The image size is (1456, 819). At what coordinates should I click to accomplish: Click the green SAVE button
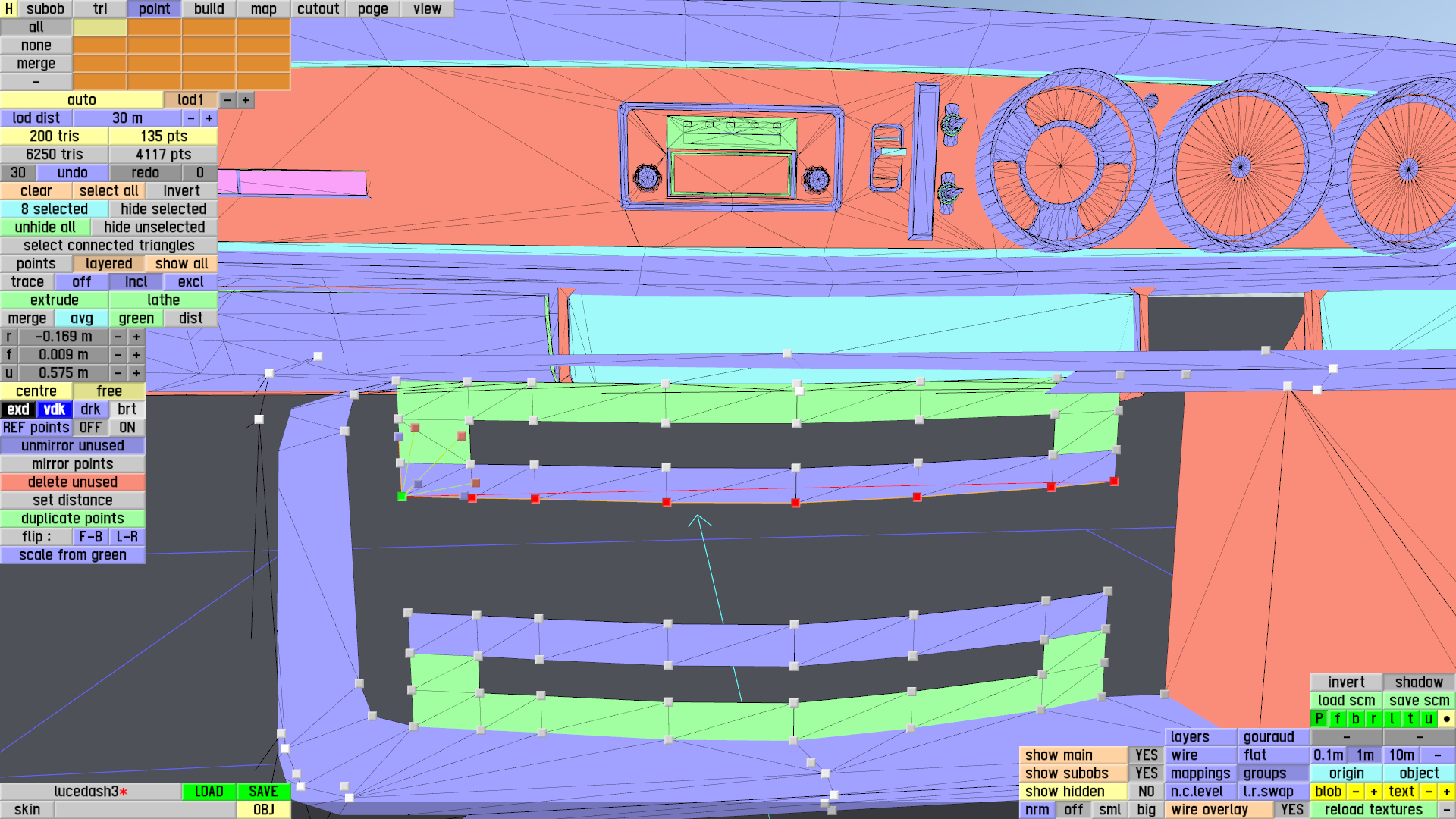point(263,791)
